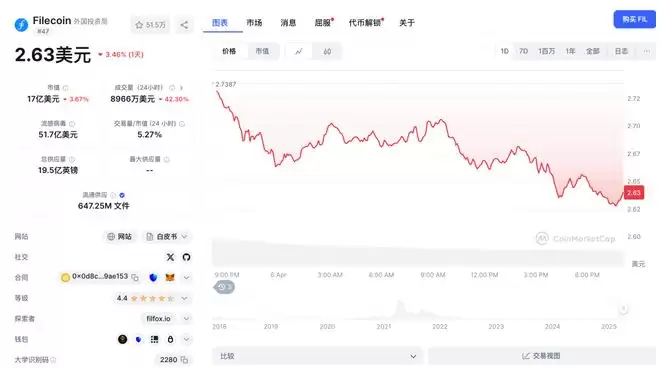Screen dimensions: 660x368
Task: Open the filfox.io explorer link
Action: click(x=158, y=319)
